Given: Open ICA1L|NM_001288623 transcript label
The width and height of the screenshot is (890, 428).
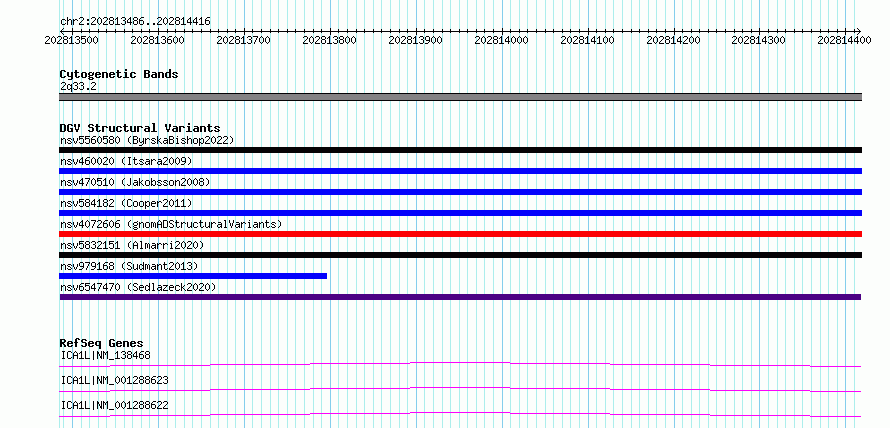Looking at the screenshot, I should [114, 380].
